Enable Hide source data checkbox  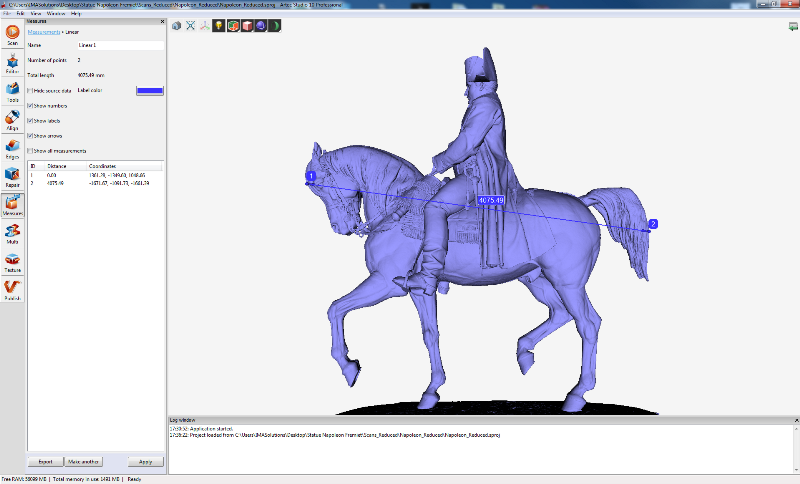pos(30,91)
